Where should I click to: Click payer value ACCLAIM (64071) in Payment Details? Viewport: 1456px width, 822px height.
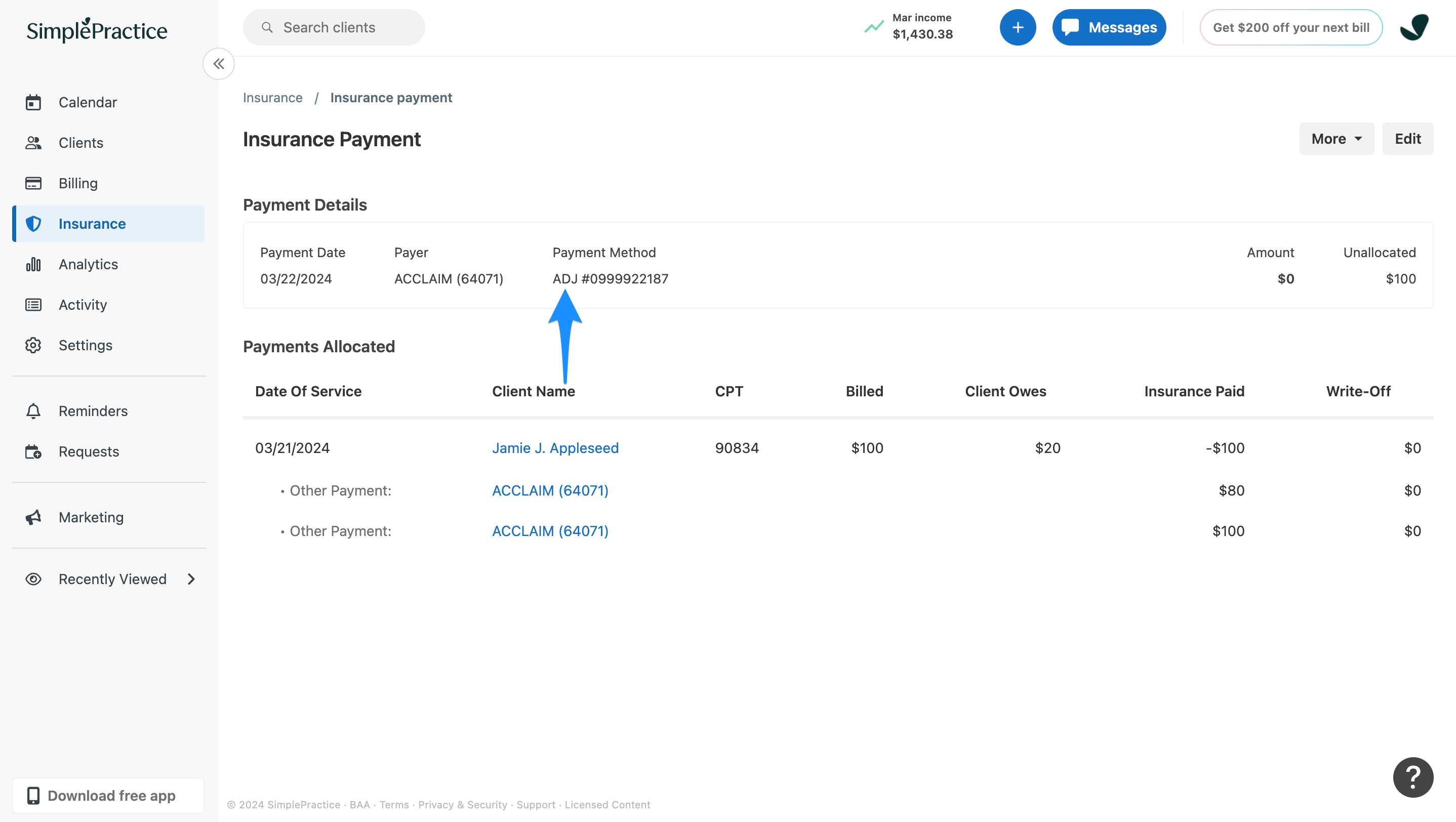coord(448,278)
